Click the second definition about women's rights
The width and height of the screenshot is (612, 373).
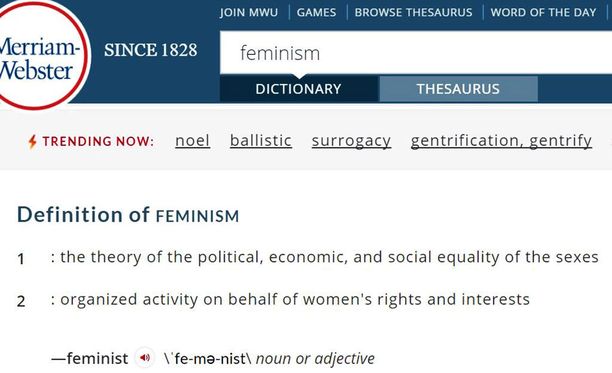[290, 300]
